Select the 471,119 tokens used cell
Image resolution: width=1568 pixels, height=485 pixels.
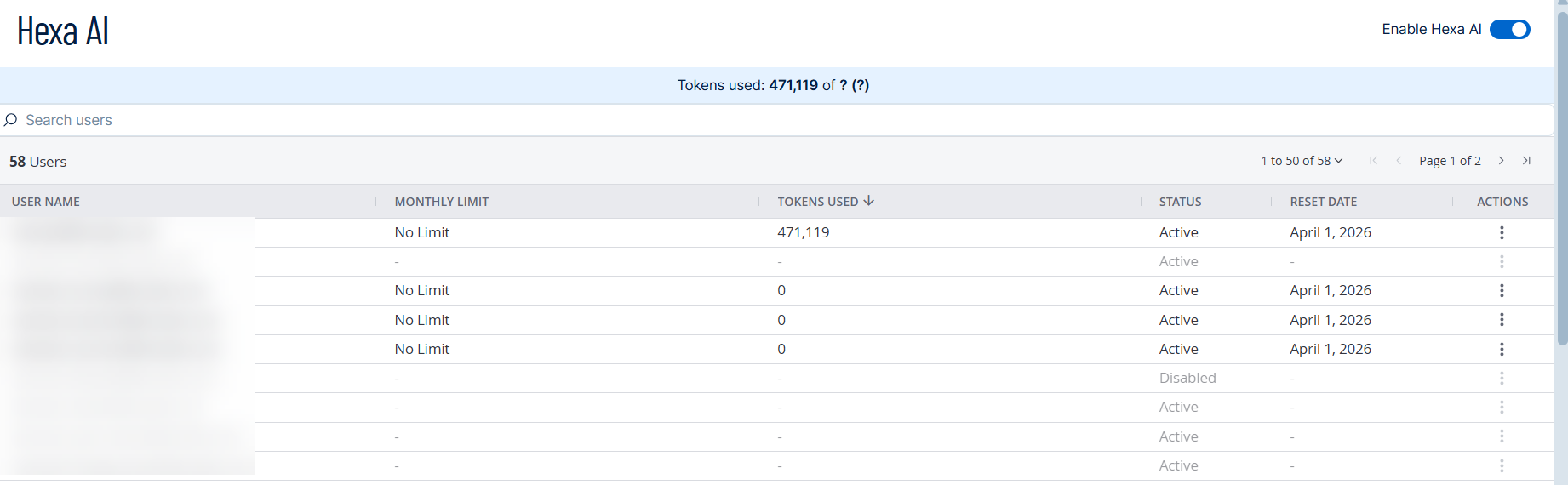[804, 232]
